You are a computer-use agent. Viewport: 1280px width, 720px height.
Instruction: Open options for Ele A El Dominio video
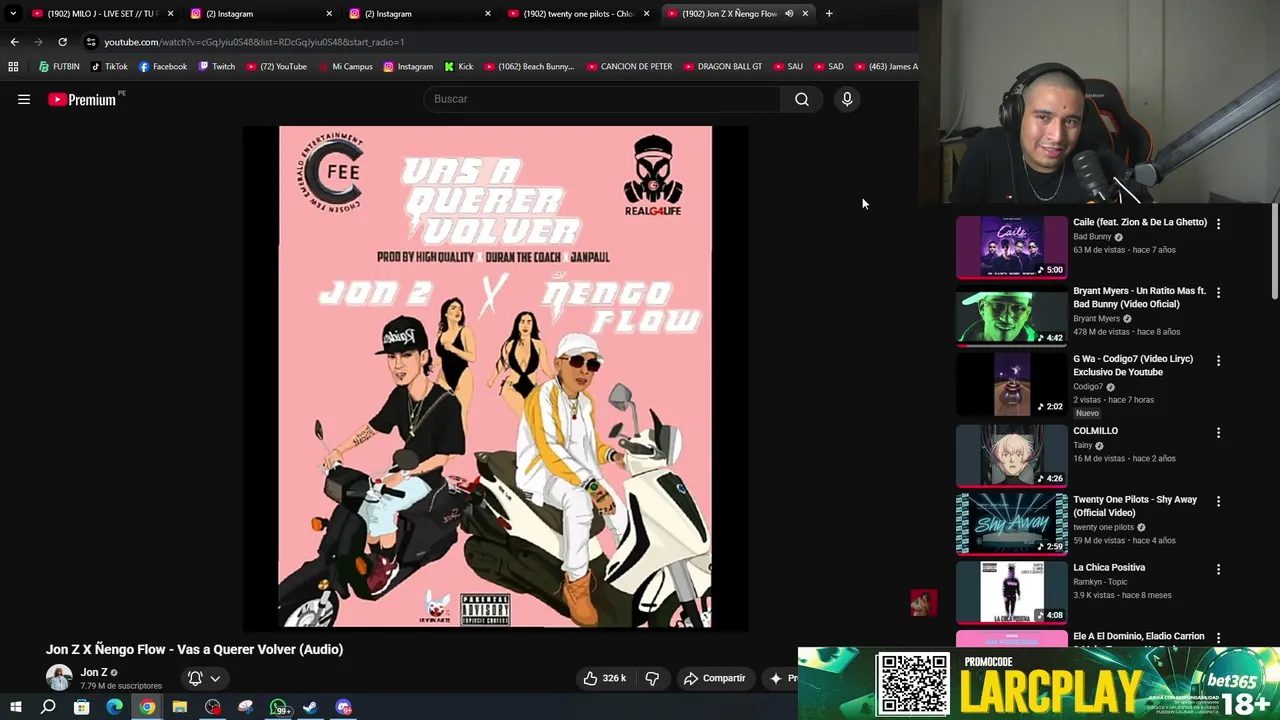(x=1218, y=637)
